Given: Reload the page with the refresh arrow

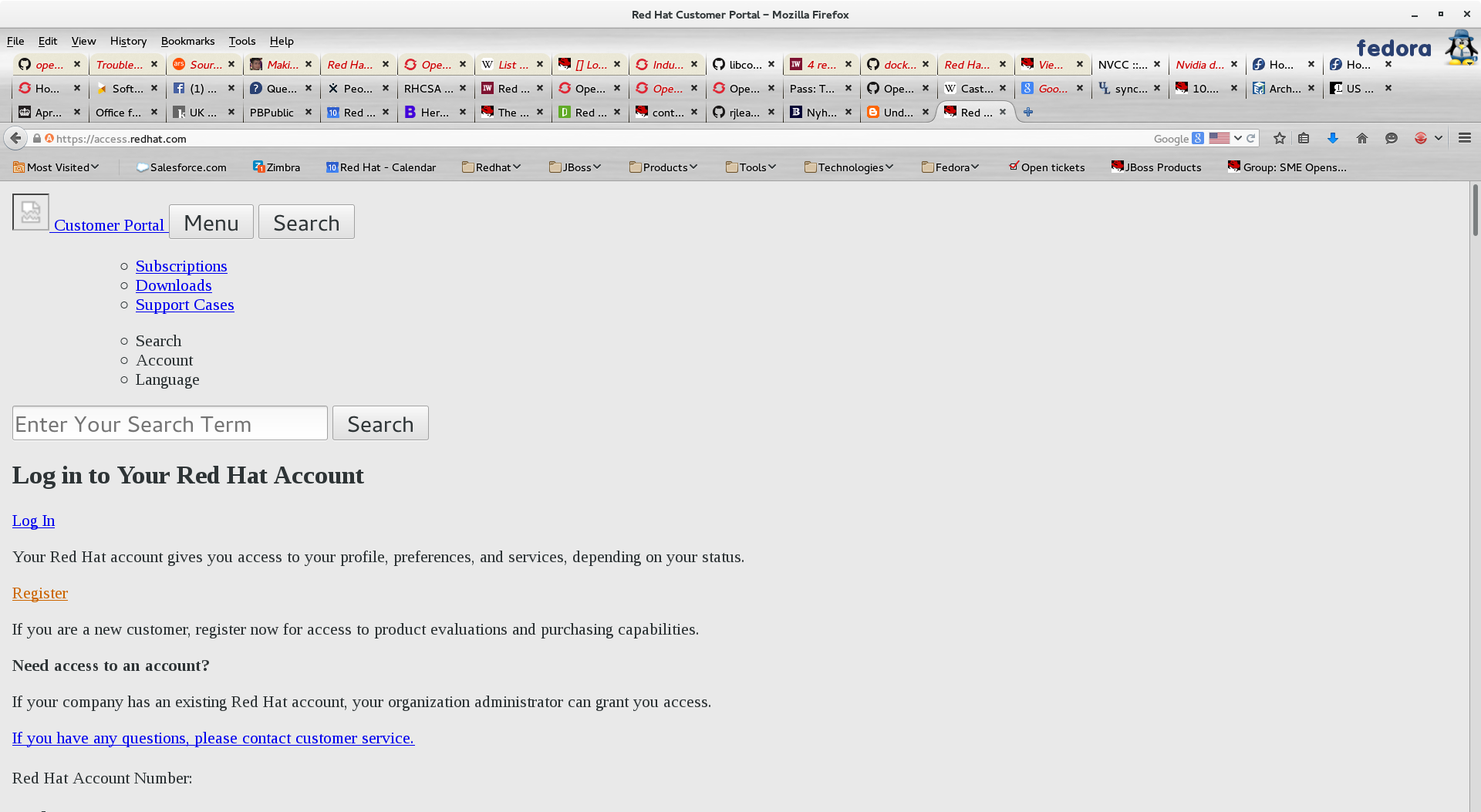Looking at the screenshot, I should [x=1250, y=138].
